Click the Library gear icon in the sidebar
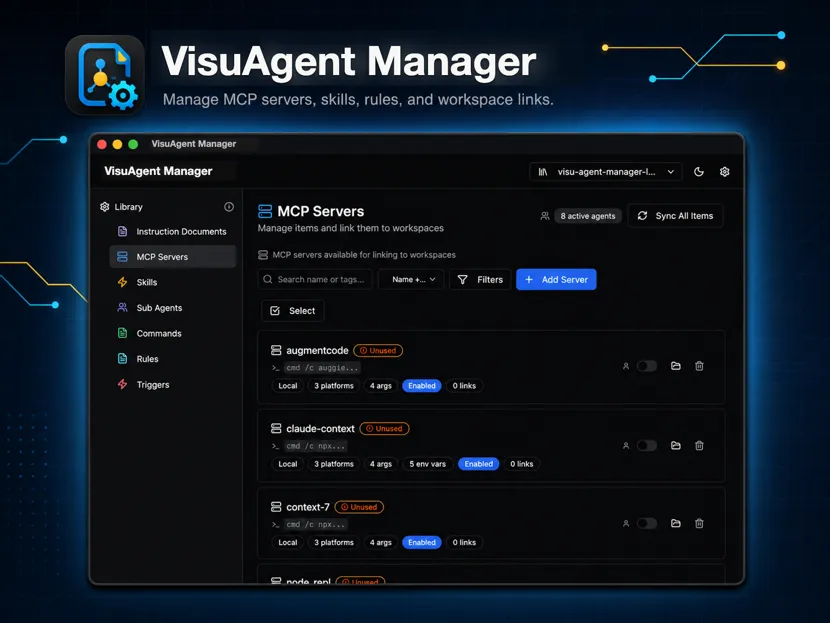Viewport: 830px width, 623px height. tap(105, 207)
